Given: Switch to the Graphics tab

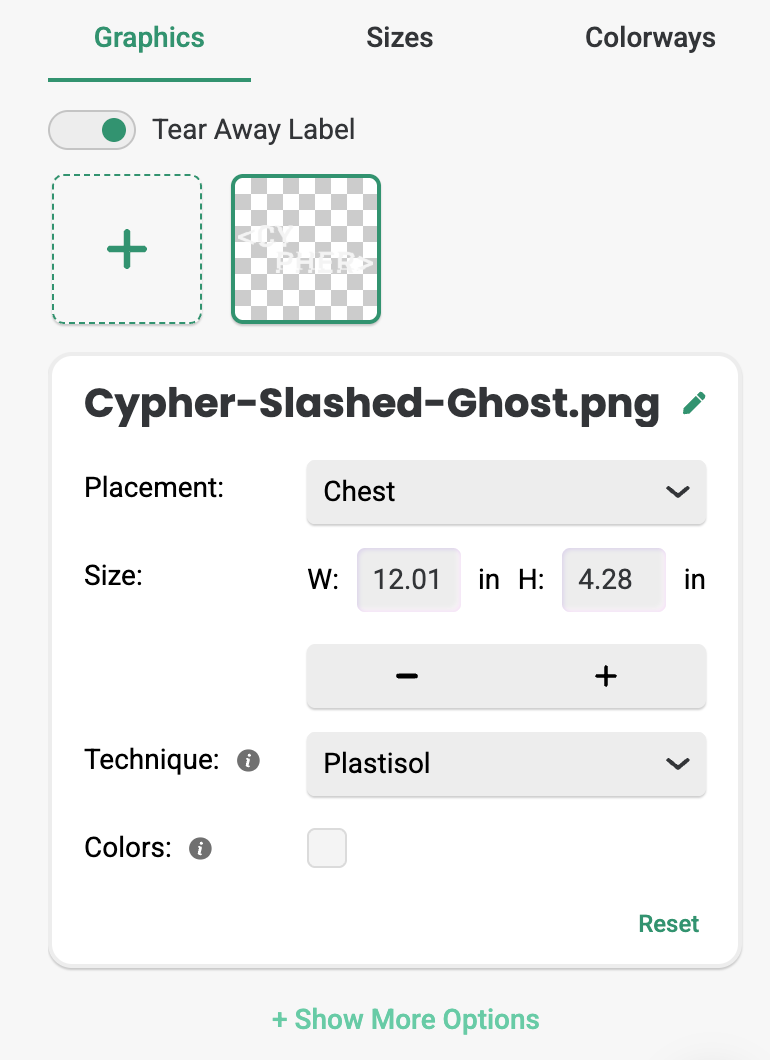Looking at the screenshot, I should point(149,38).
